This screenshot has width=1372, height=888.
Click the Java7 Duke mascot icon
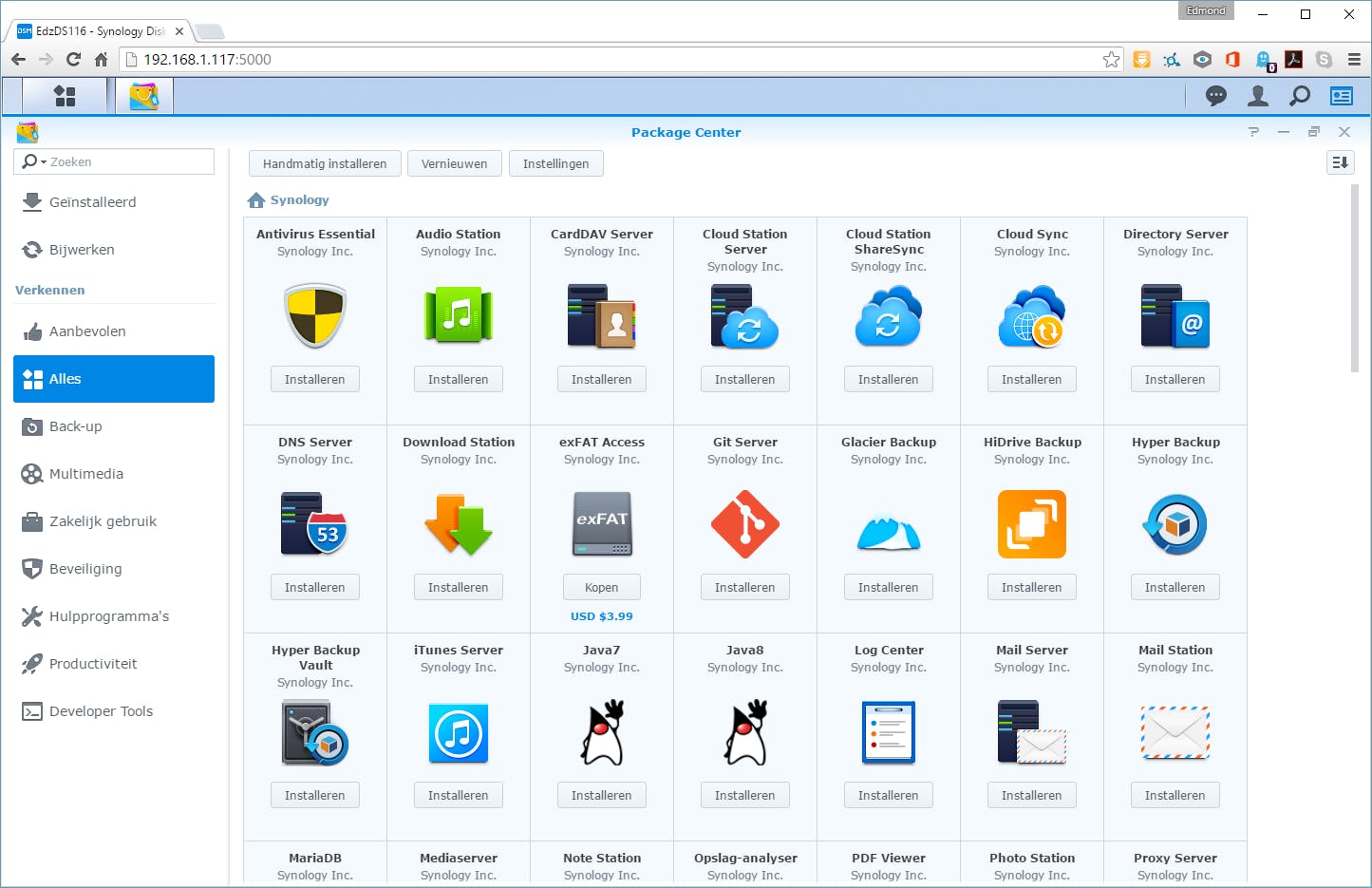click(602, 732)
